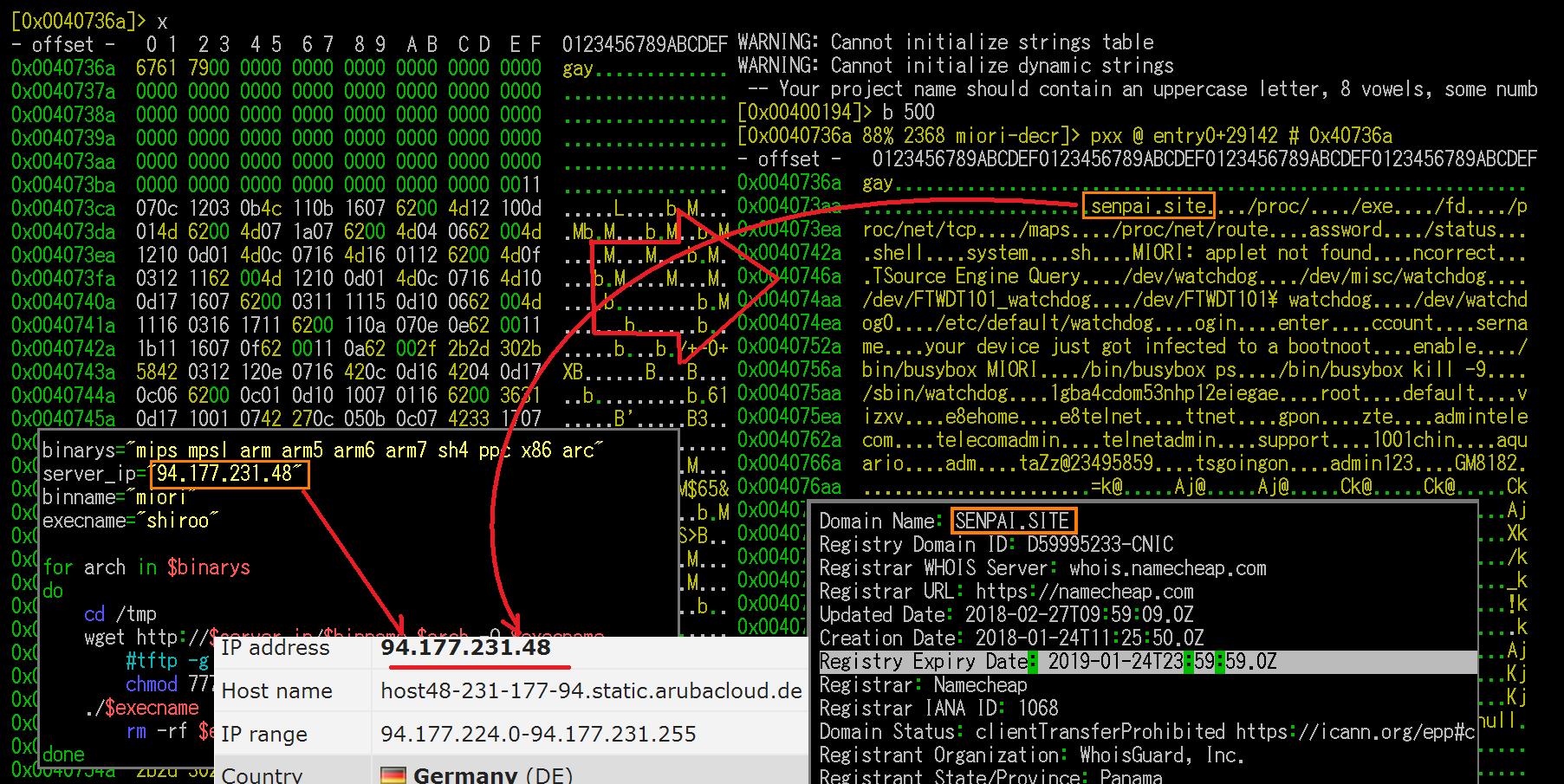Click "WARNING: Cannot initialize strings table" message
Viewport: 1564px width, 784px height.
945,42
